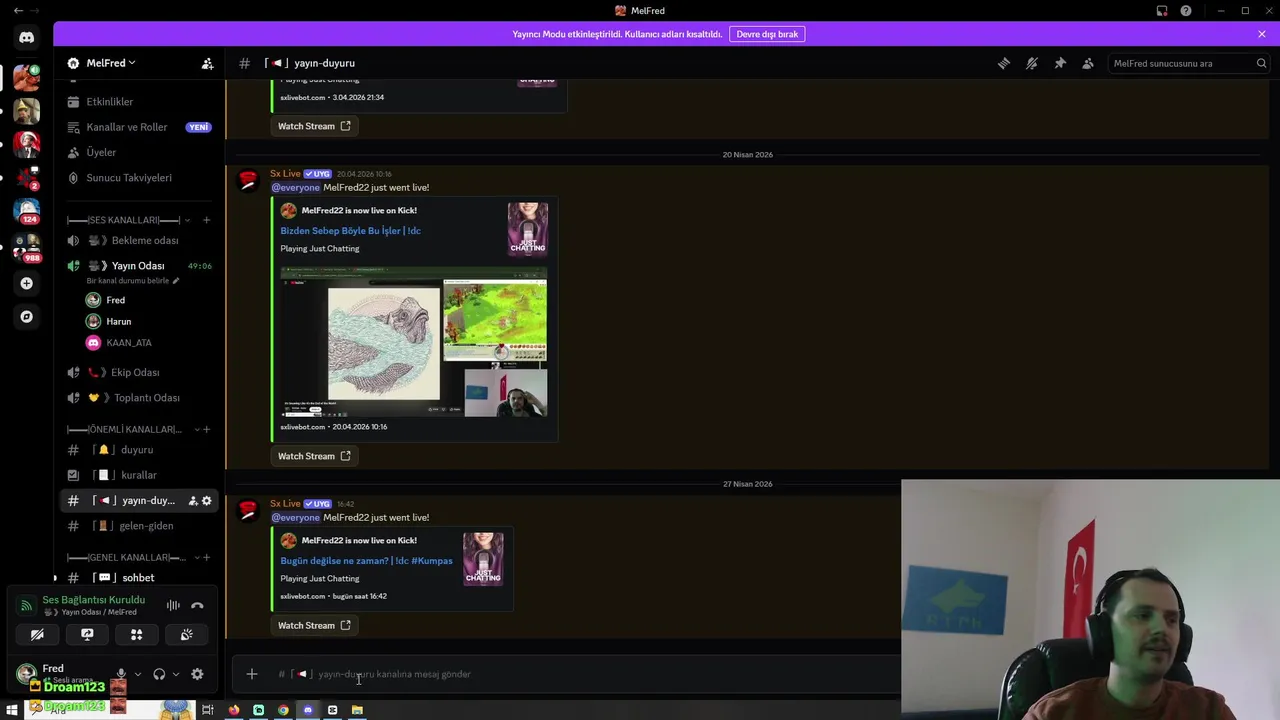The width and height of the screenshot is (1280, 720).
Task: Open Etkinlikler
Action: (139, 102)
